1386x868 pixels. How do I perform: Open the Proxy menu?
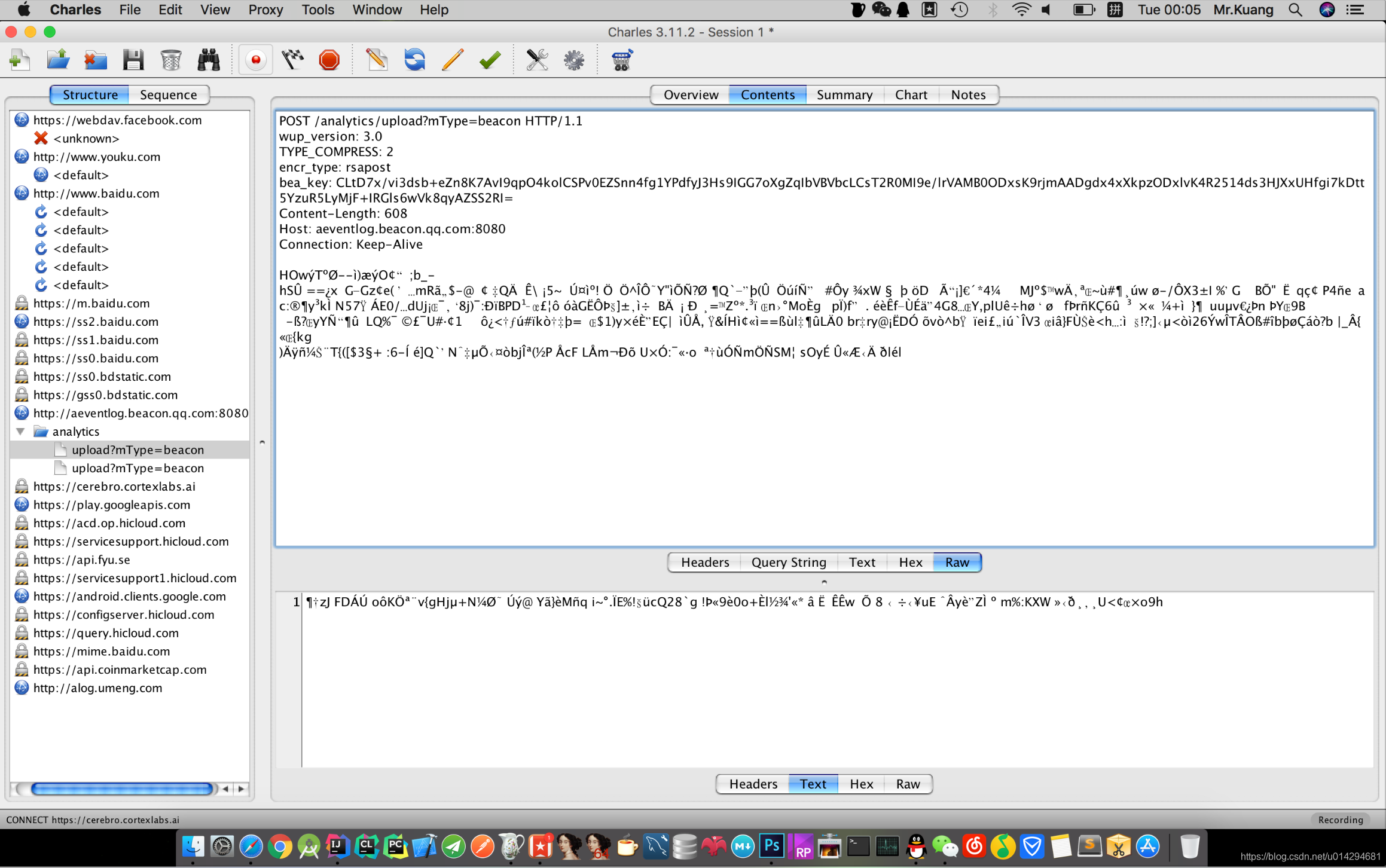(x=265, y=10)
